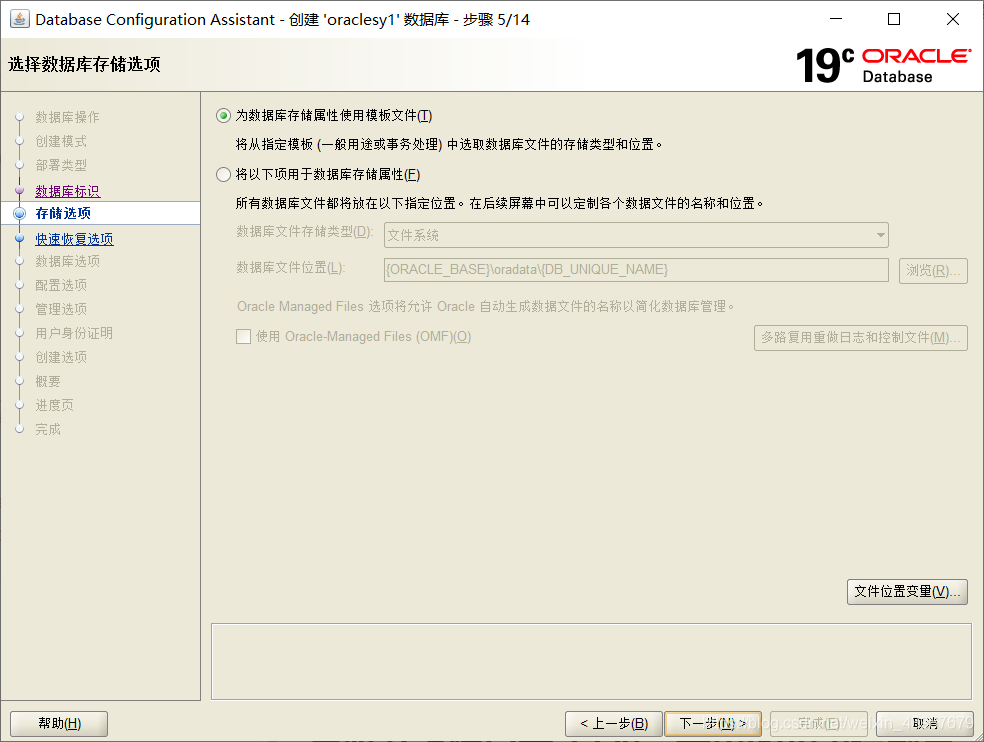Click the 帮助(H) help button
Image resolution: width=984 pixels, height=742 pixels.
(x=59, y=723)
